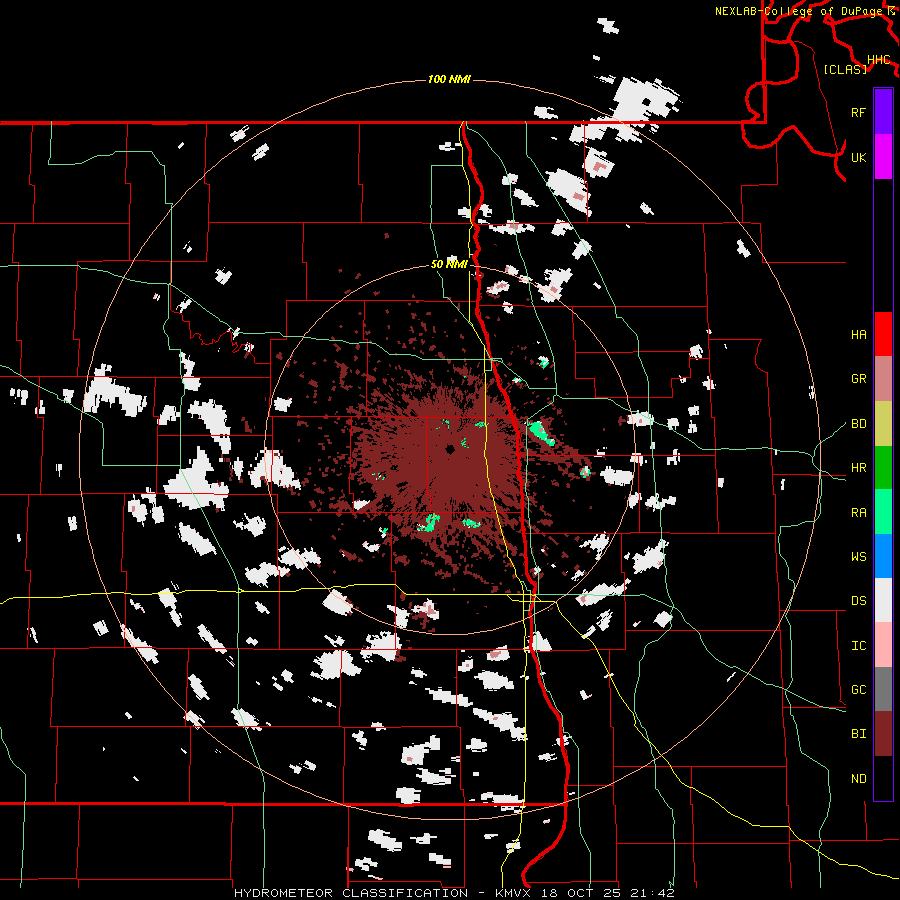The image size is (900, 900).
Task: Pick the RA light green swatch
Action: point(883,512)
